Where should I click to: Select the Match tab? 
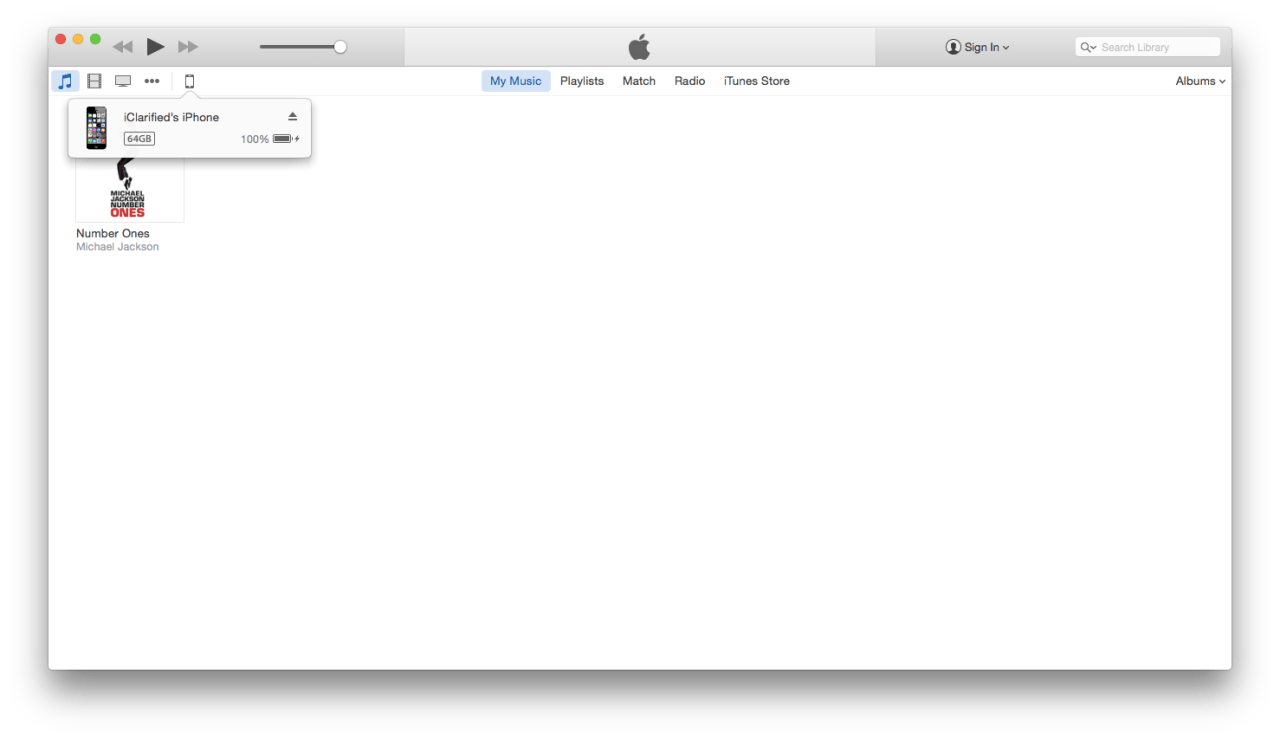(638, 81)
